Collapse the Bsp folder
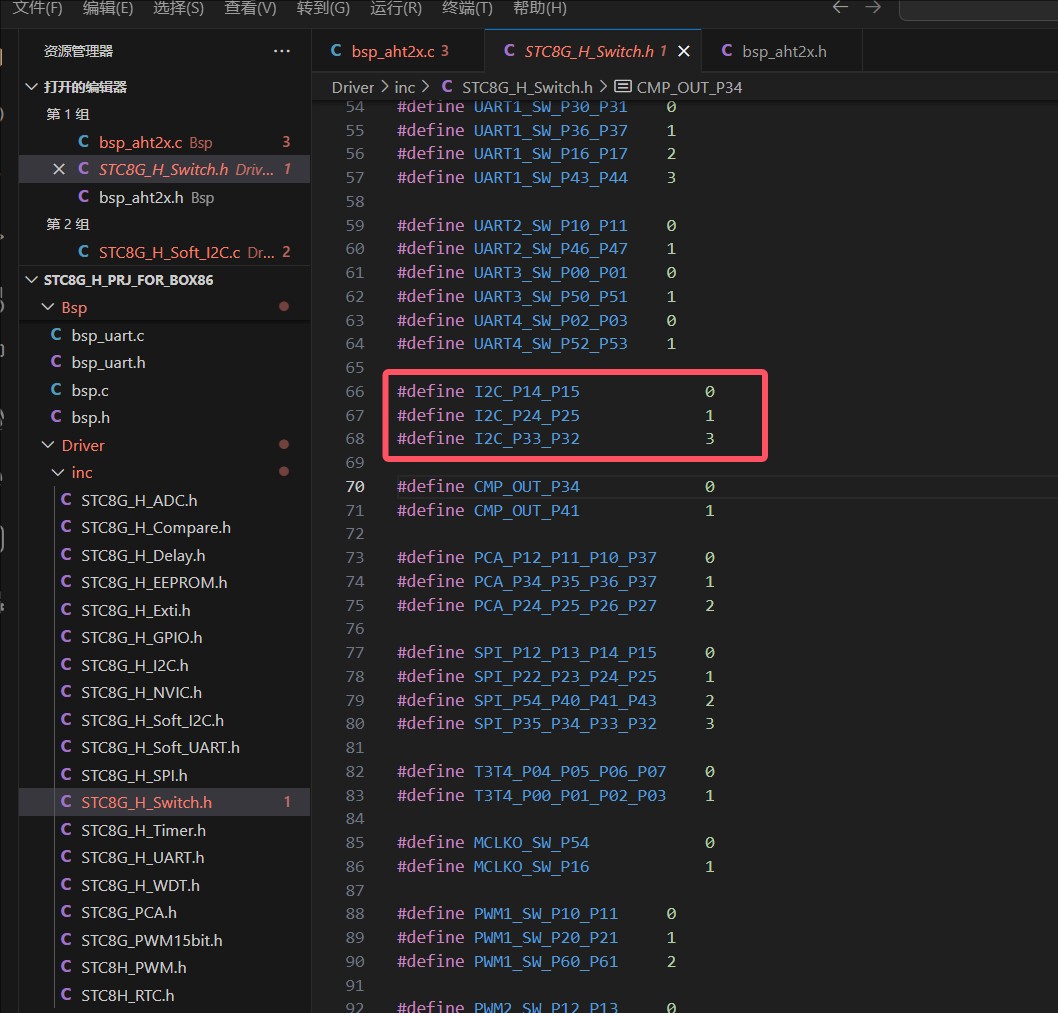The width and height of the screenshot is (1058, 1013). click(48, 307)
